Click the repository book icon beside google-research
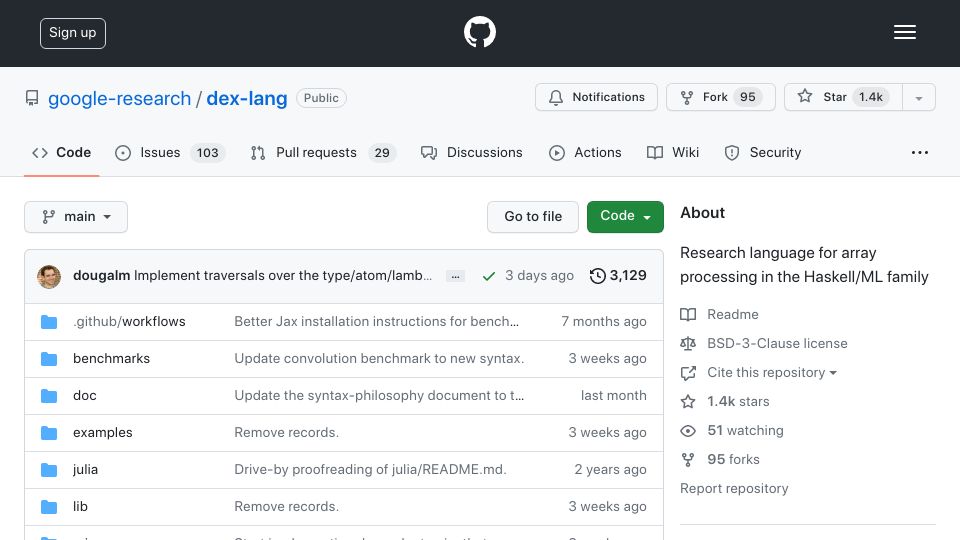Viewport: 960px width, 540px height. [32, 98]
